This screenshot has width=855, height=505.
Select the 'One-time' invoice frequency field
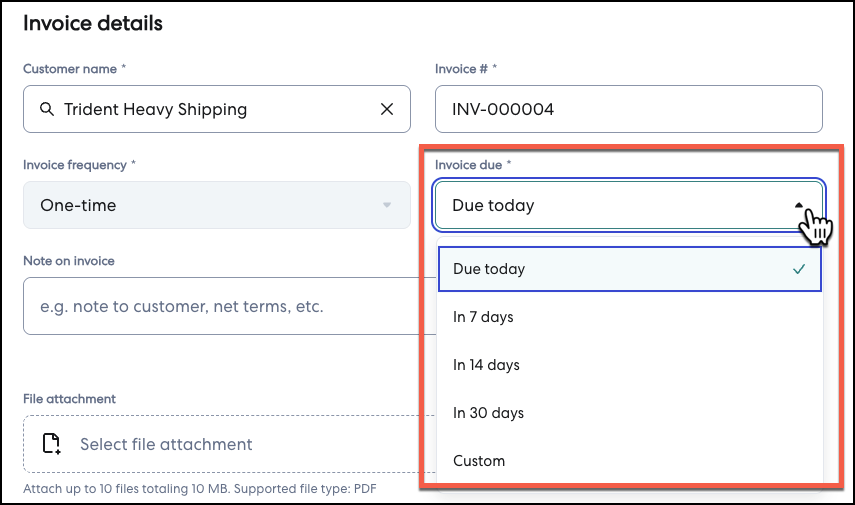[200, 205]
